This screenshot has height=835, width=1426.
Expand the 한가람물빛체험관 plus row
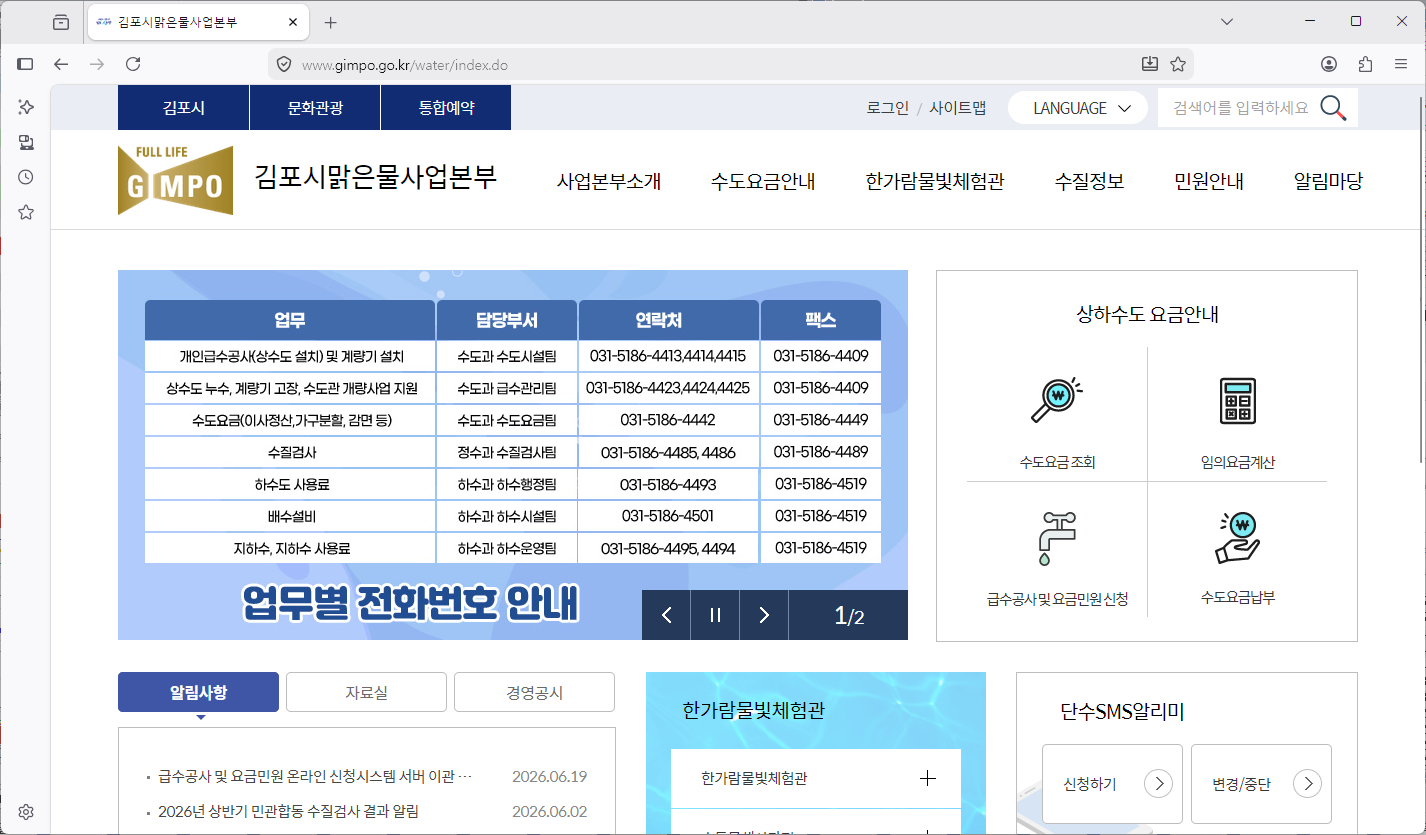point(816,778)
